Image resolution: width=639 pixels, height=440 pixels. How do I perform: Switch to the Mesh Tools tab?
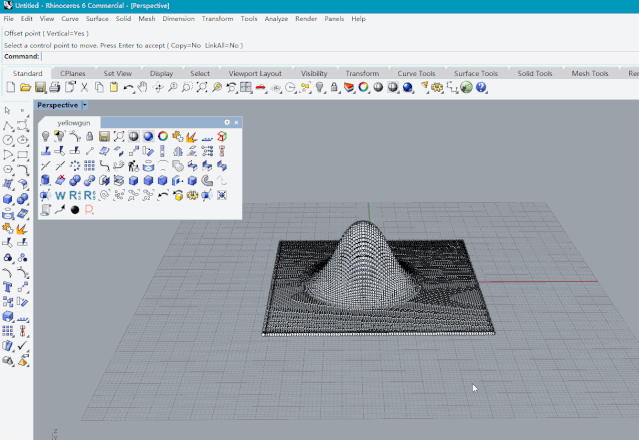click(590, 73)
